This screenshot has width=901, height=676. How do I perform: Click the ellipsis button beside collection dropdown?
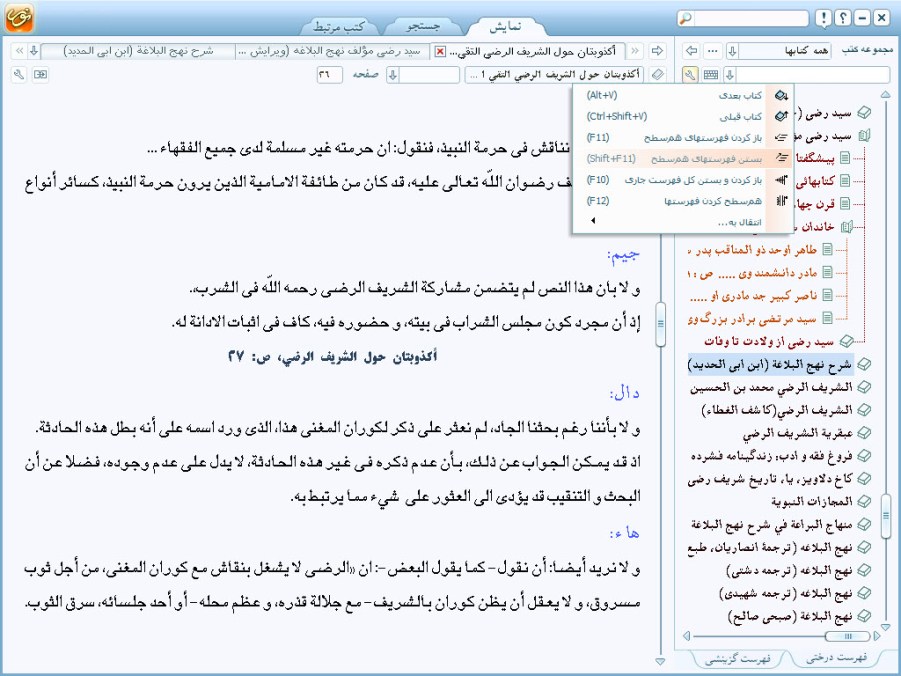click(x=713, y=51)
